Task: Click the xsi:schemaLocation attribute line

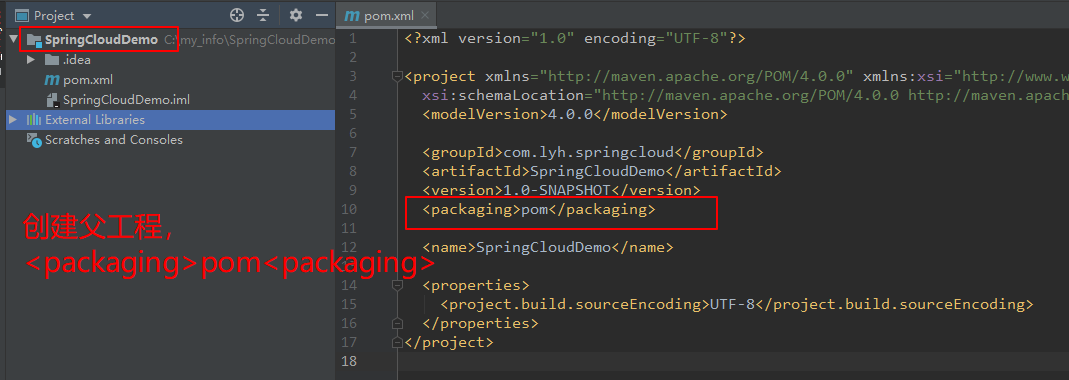Action: pyautogui.click(x=745, y=96)
